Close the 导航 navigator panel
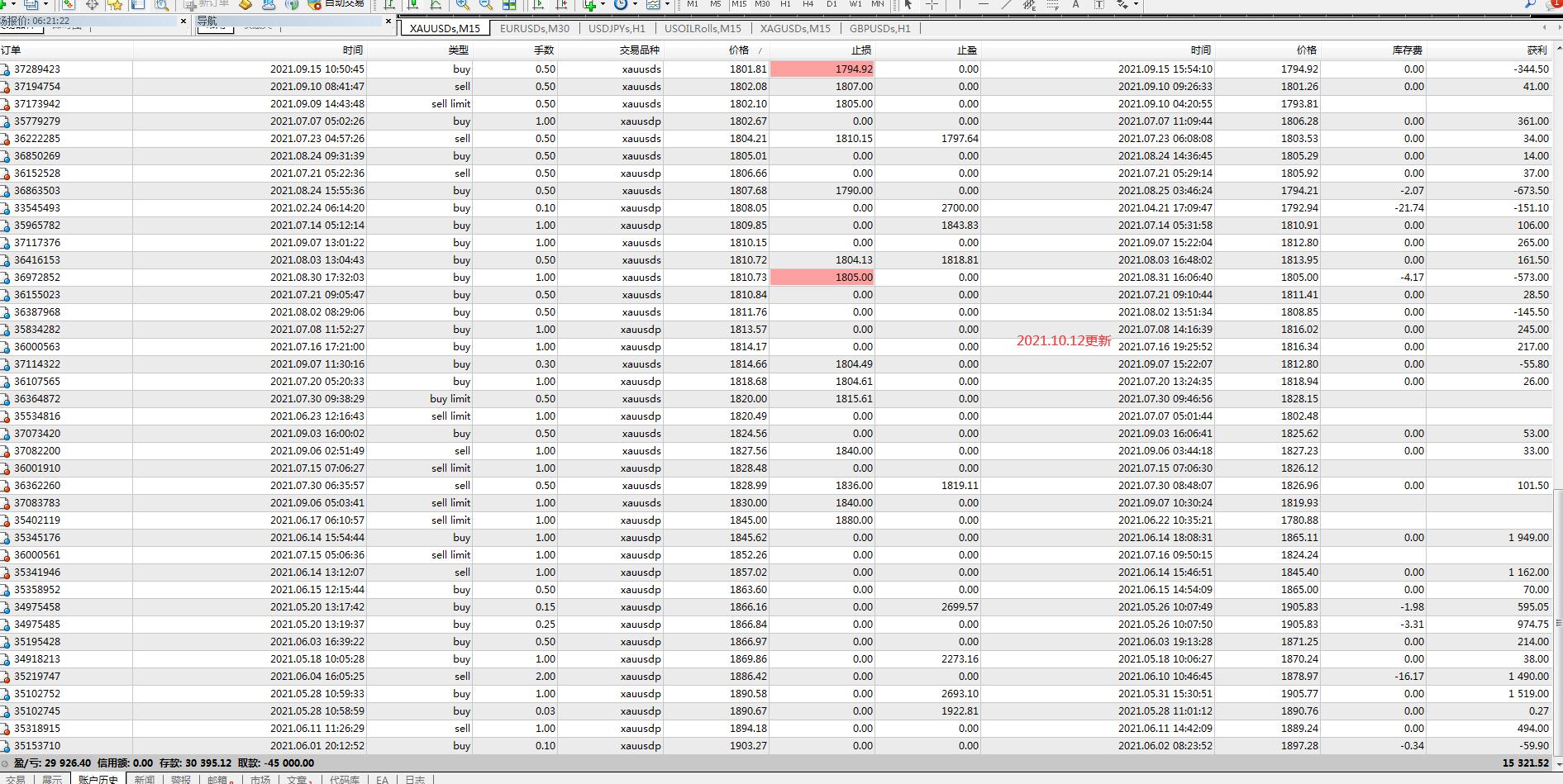 388,21
